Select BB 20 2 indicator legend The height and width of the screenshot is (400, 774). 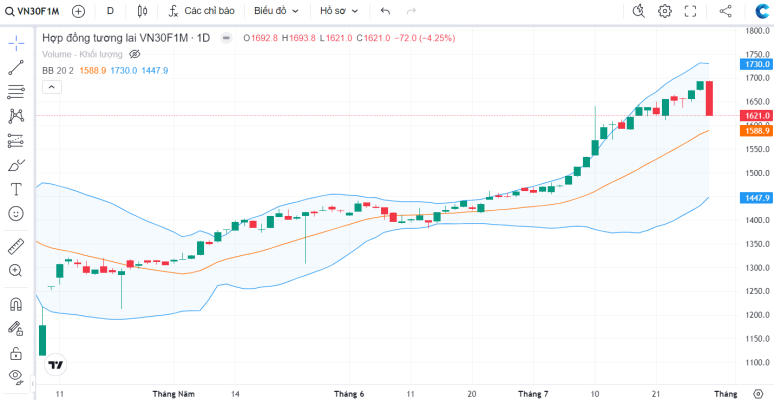[x=58, y=71]
